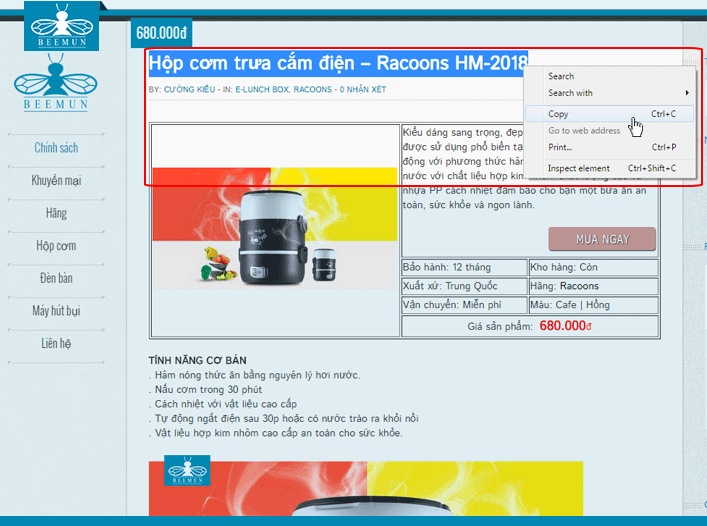This screenshot has height=526, width=707.
Task: Click the highlighted product title Hộp cơm trưa cắm điện
Action: 338,63
